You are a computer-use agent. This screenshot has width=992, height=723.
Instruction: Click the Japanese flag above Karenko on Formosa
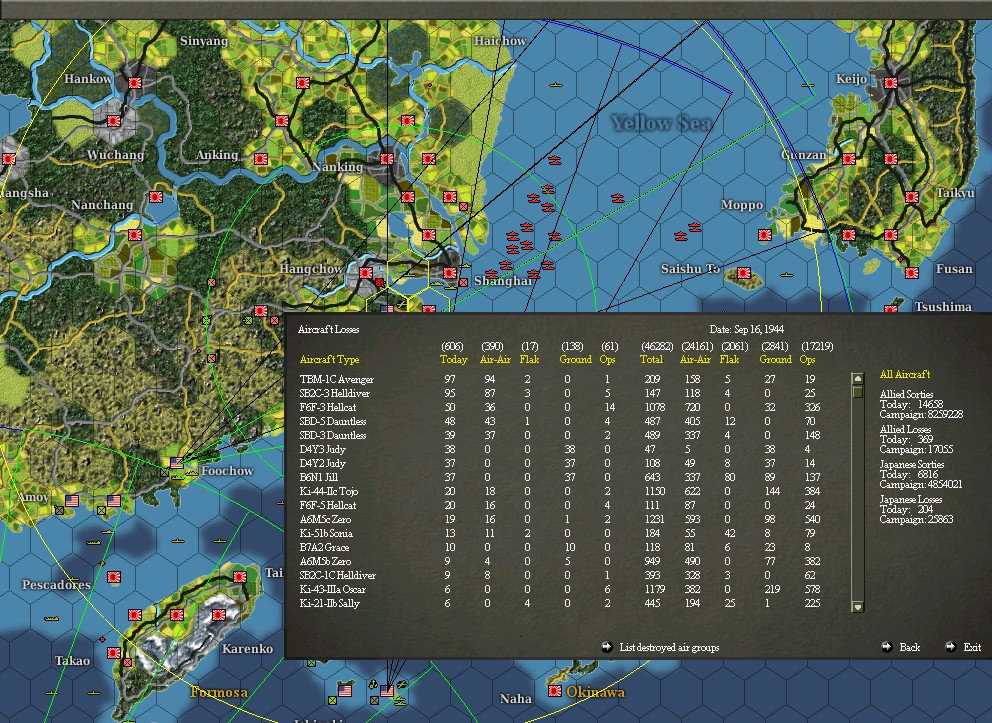click(219, 615)
